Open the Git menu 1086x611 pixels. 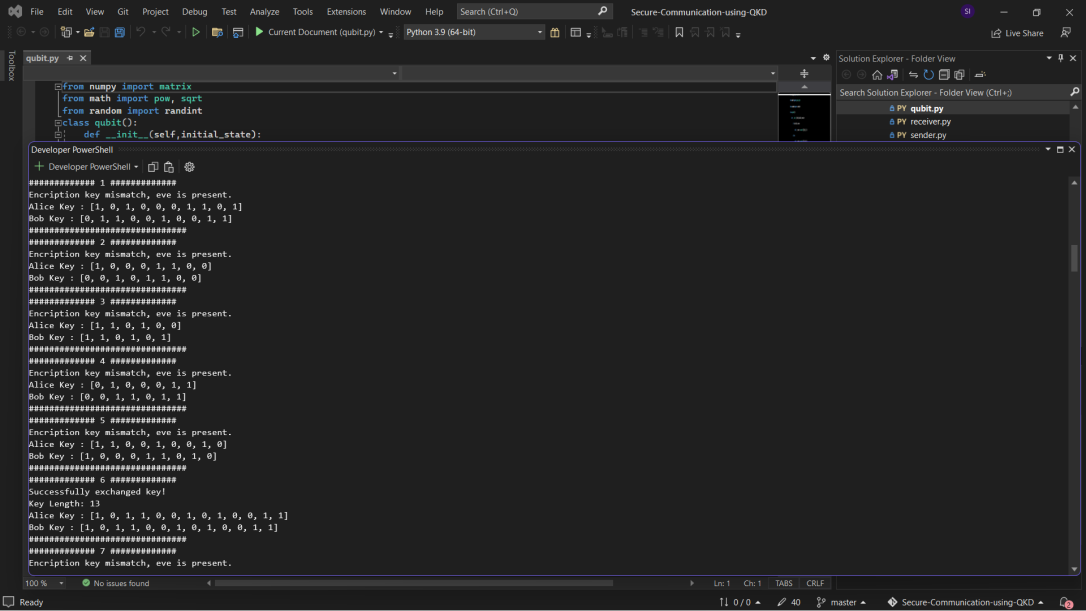pyautogui.click(x=123, y=12)
